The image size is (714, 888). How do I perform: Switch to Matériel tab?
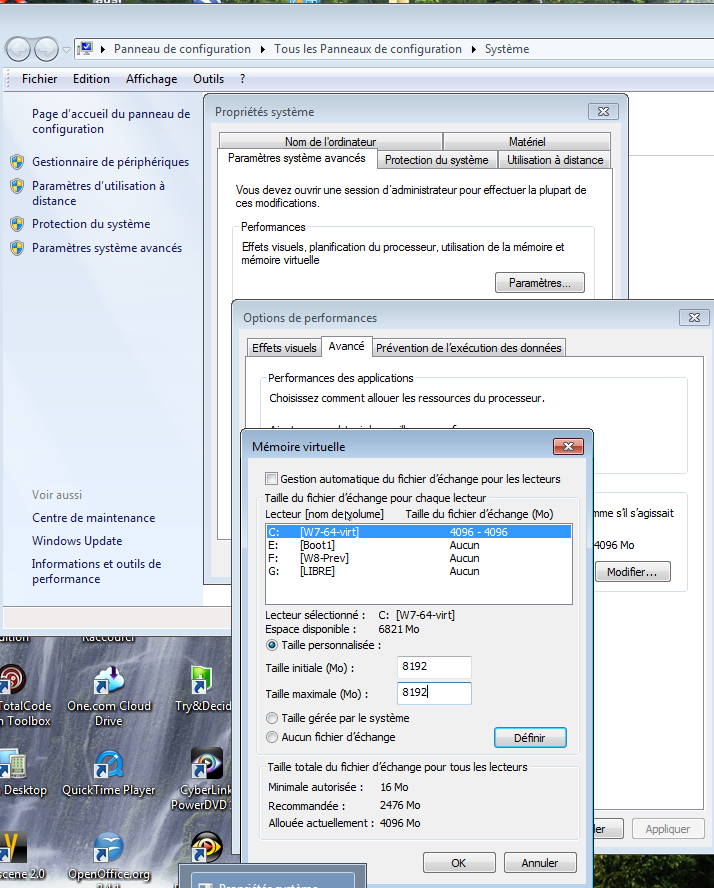tap(527, 142)
